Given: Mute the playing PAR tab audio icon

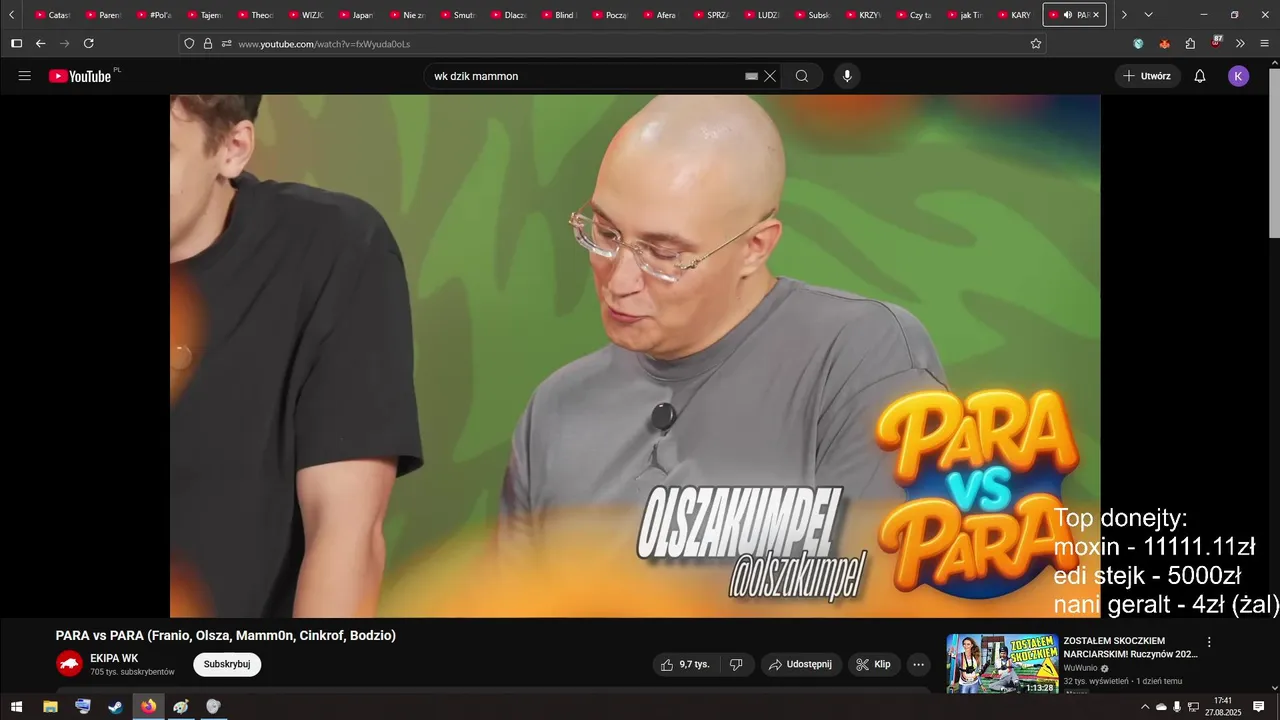Looking at the screenshot, I should (x=1067, y=15).
